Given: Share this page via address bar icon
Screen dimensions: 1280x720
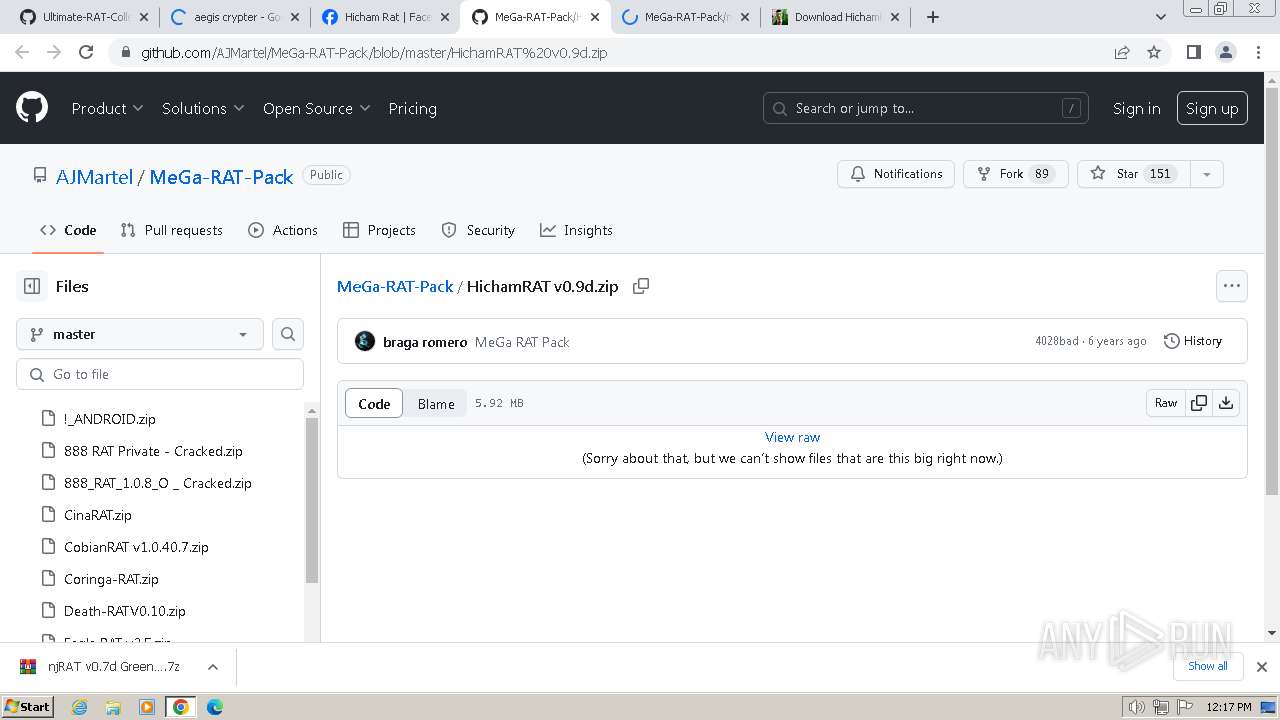Looking at the screenshot, I should 1122,52.
